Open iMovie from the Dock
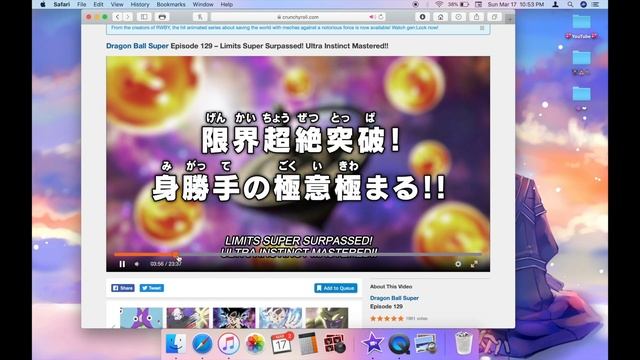640x360 pixels. (373, 344)
